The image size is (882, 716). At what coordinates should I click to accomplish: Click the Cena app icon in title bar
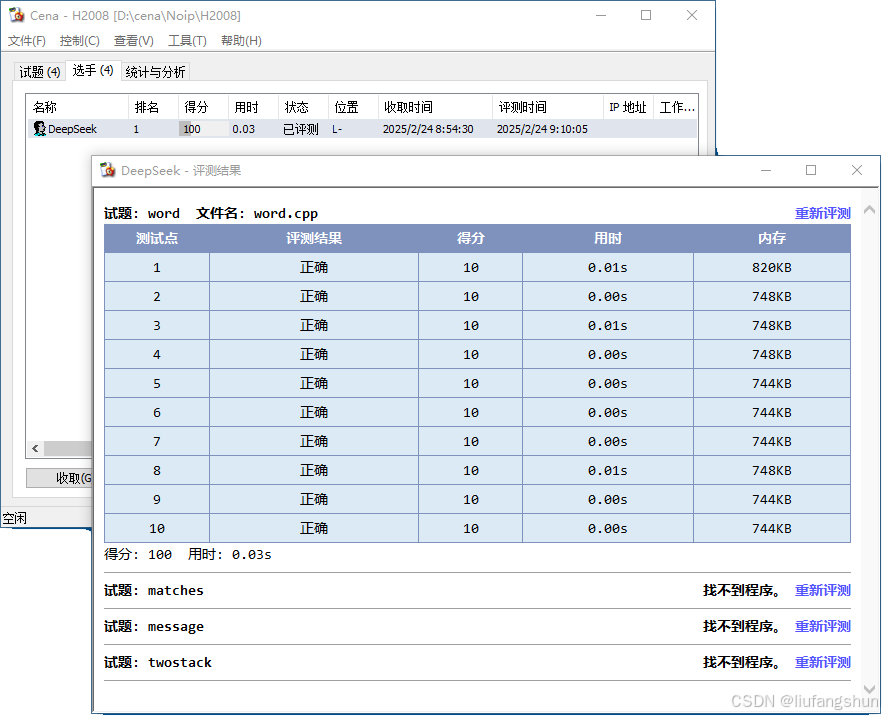click(17, 15)
